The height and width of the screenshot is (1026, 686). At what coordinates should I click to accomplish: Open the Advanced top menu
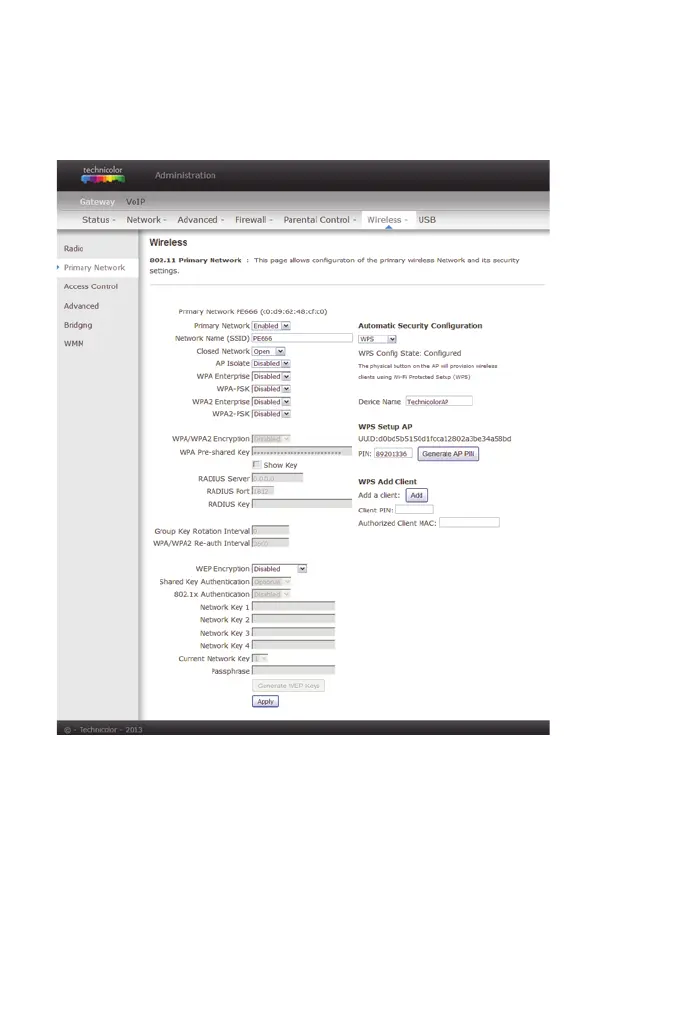(x=200, y=220)
